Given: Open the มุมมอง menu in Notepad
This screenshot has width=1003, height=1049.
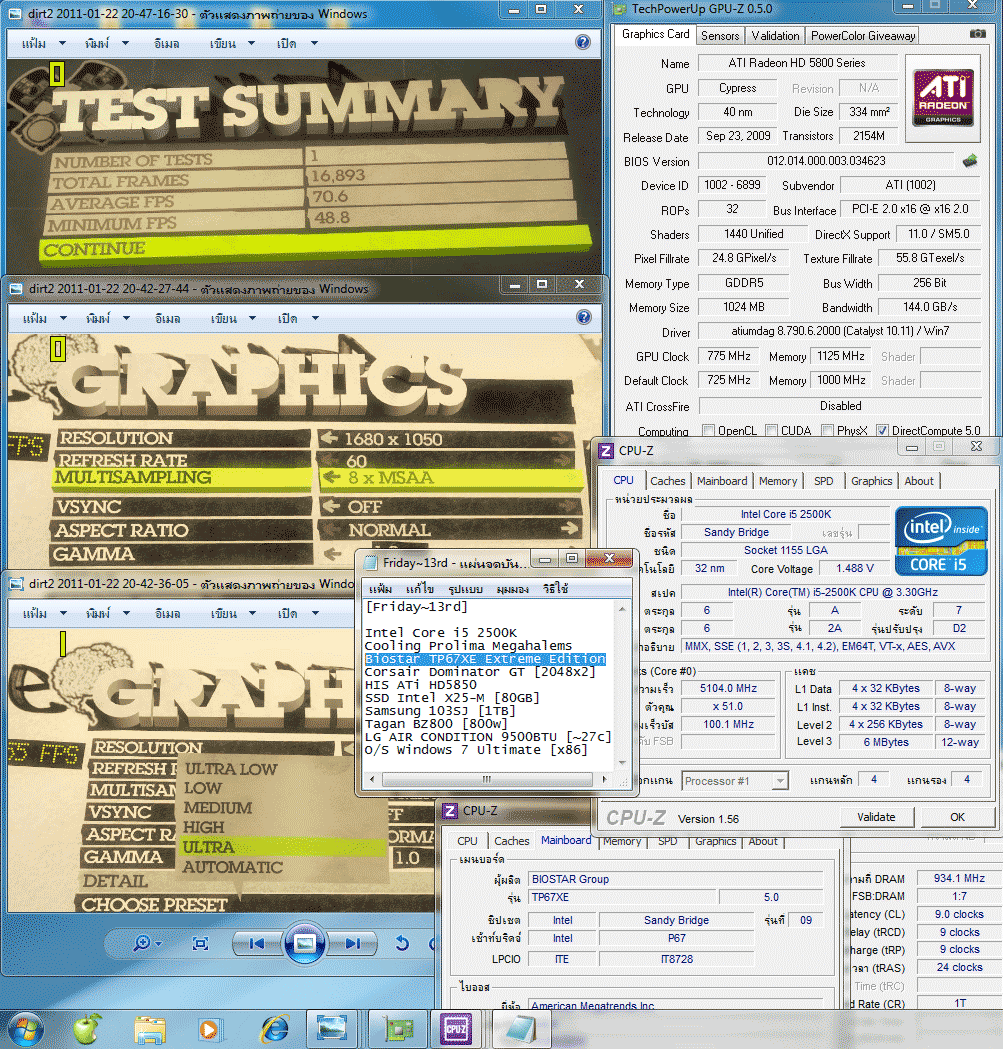Looking at the screenshot, I should pyautogui.click(x=512, y=589).
